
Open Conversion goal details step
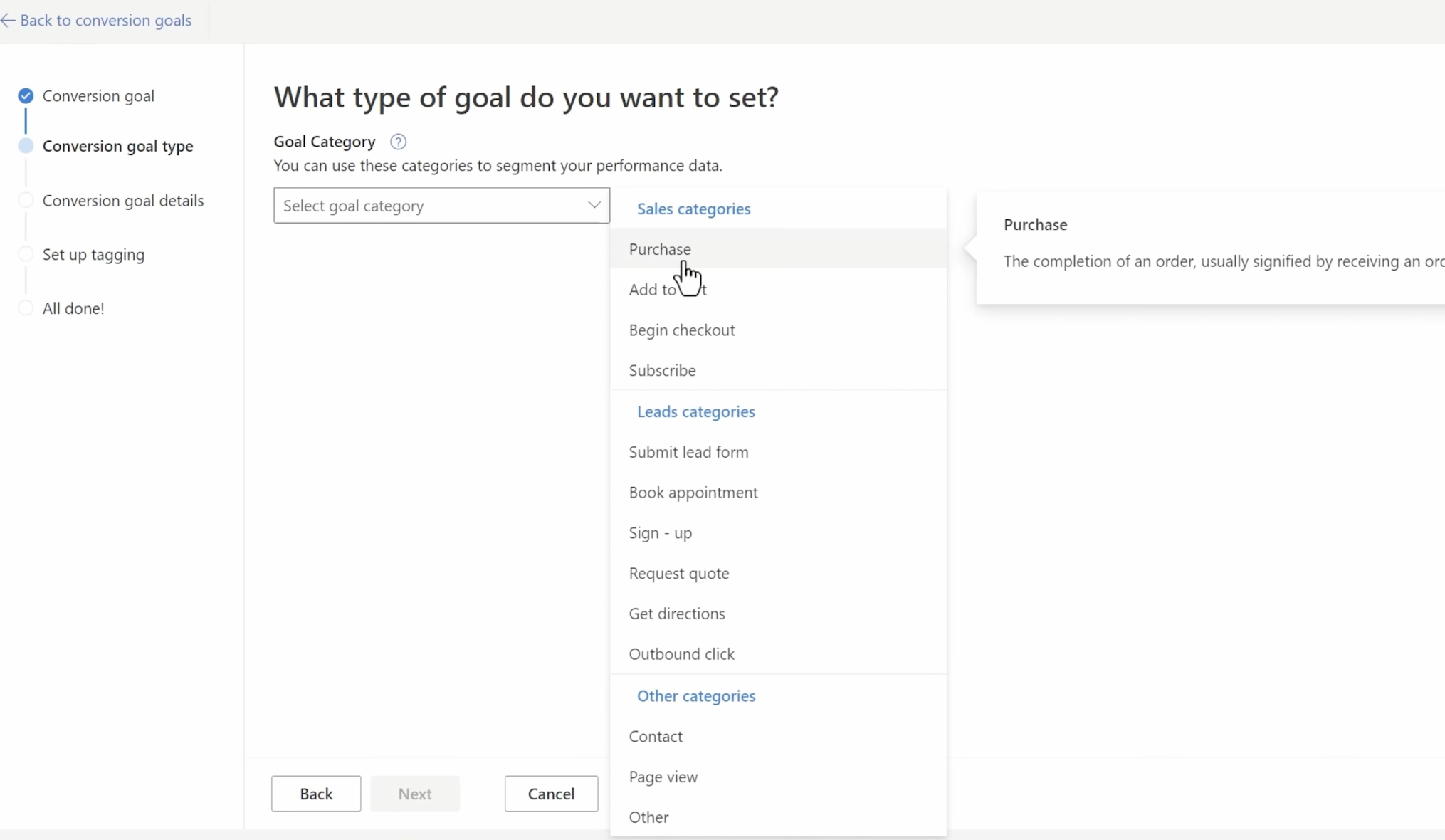pyautogui.click(x=123, y=201)
